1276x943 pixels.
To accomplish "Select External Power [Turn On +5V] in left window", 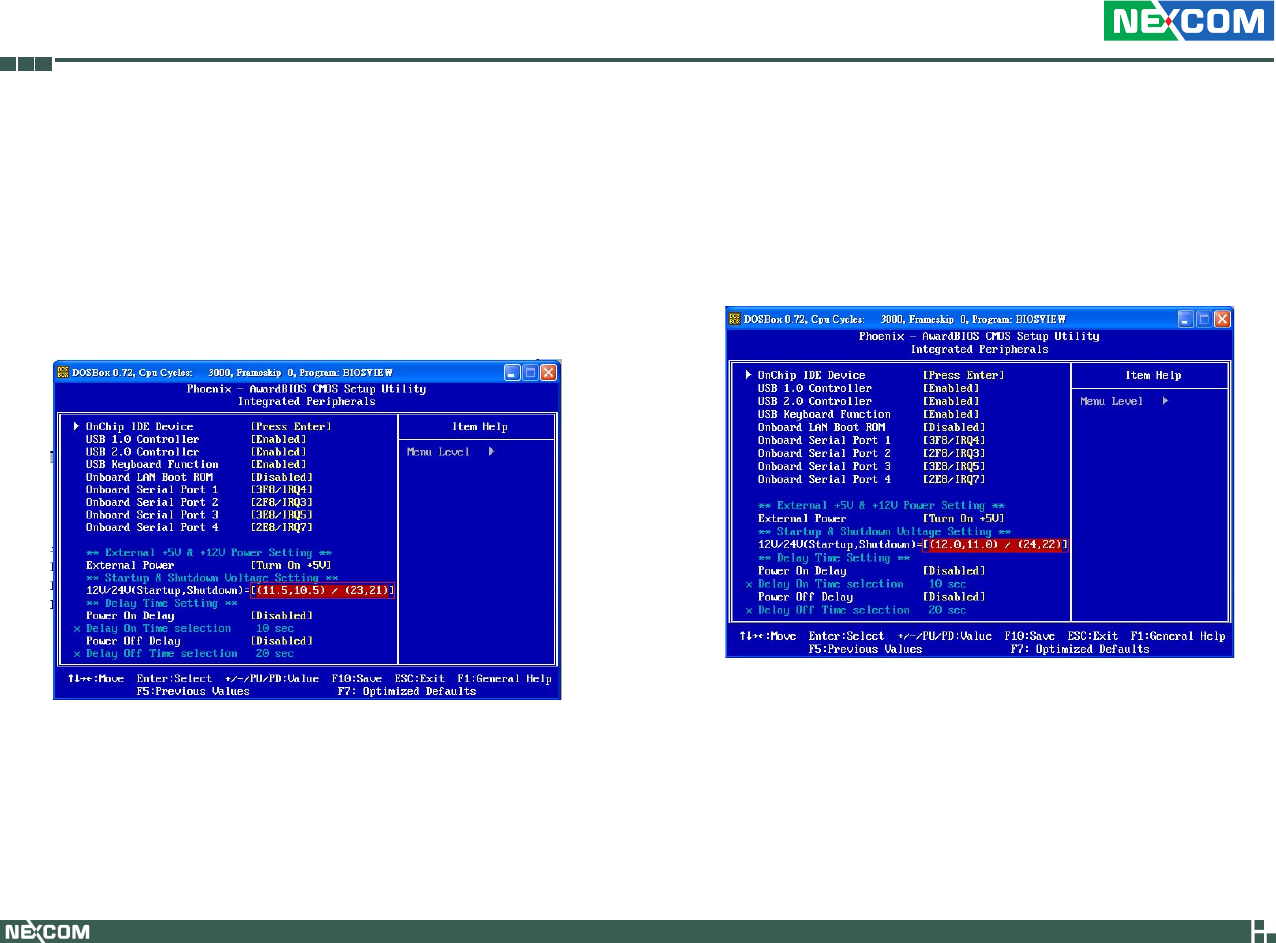I will tap(290, 565).
